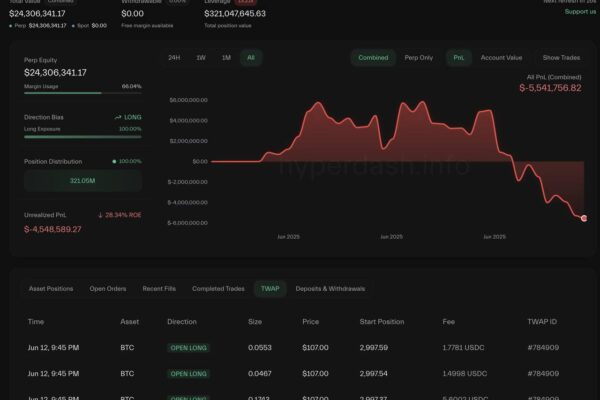This screenshot has width=600, height=400.
Task: Click the Margin Usage progress bar
Action: point(83,93)
